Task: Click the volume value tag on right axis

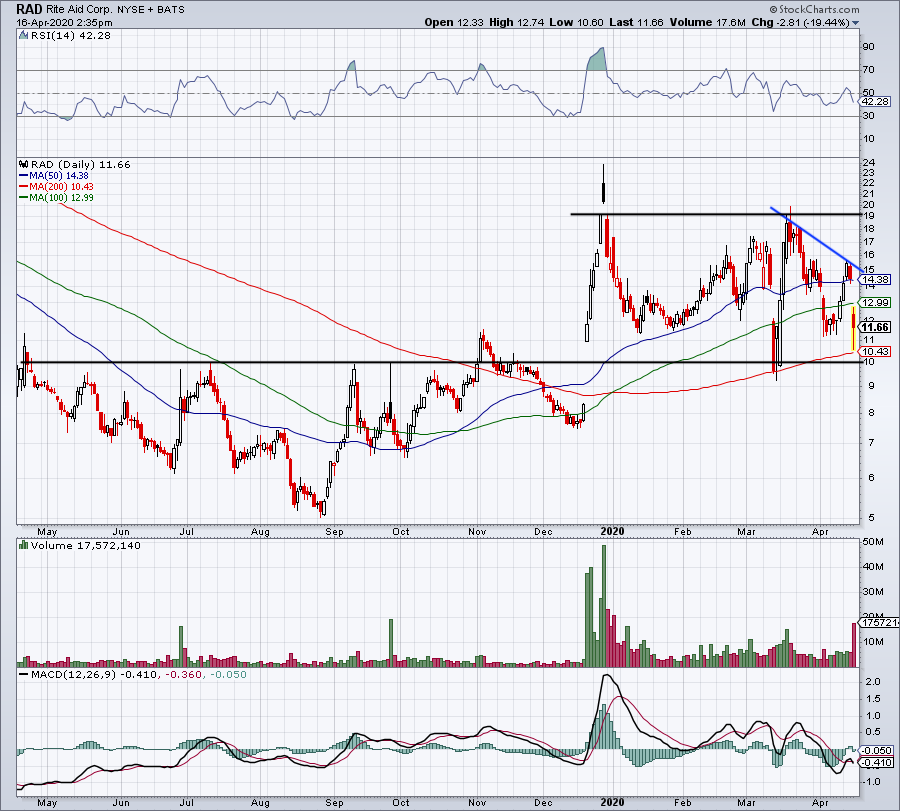Action: tap(879, 622)
